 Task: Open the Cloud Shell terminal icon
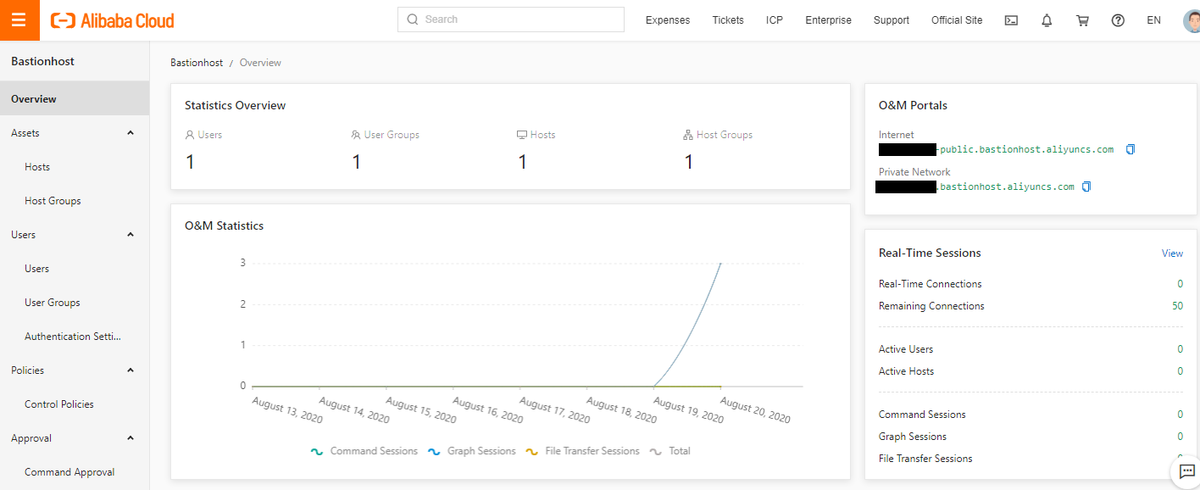(x=1011, y=20)
